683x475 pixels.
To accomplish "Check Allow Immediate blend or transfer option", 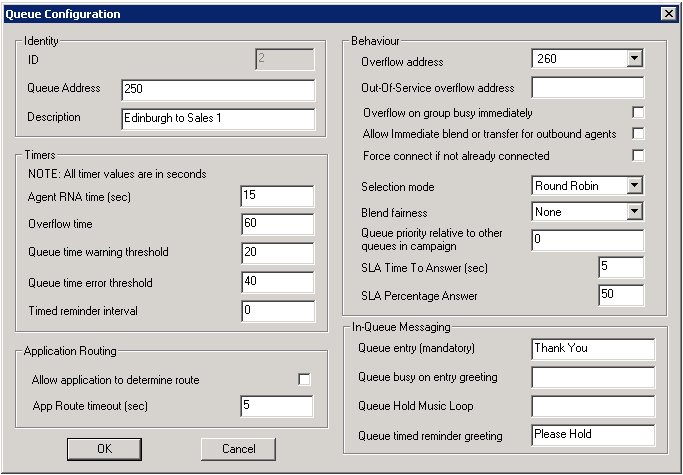I will [638, 134].
